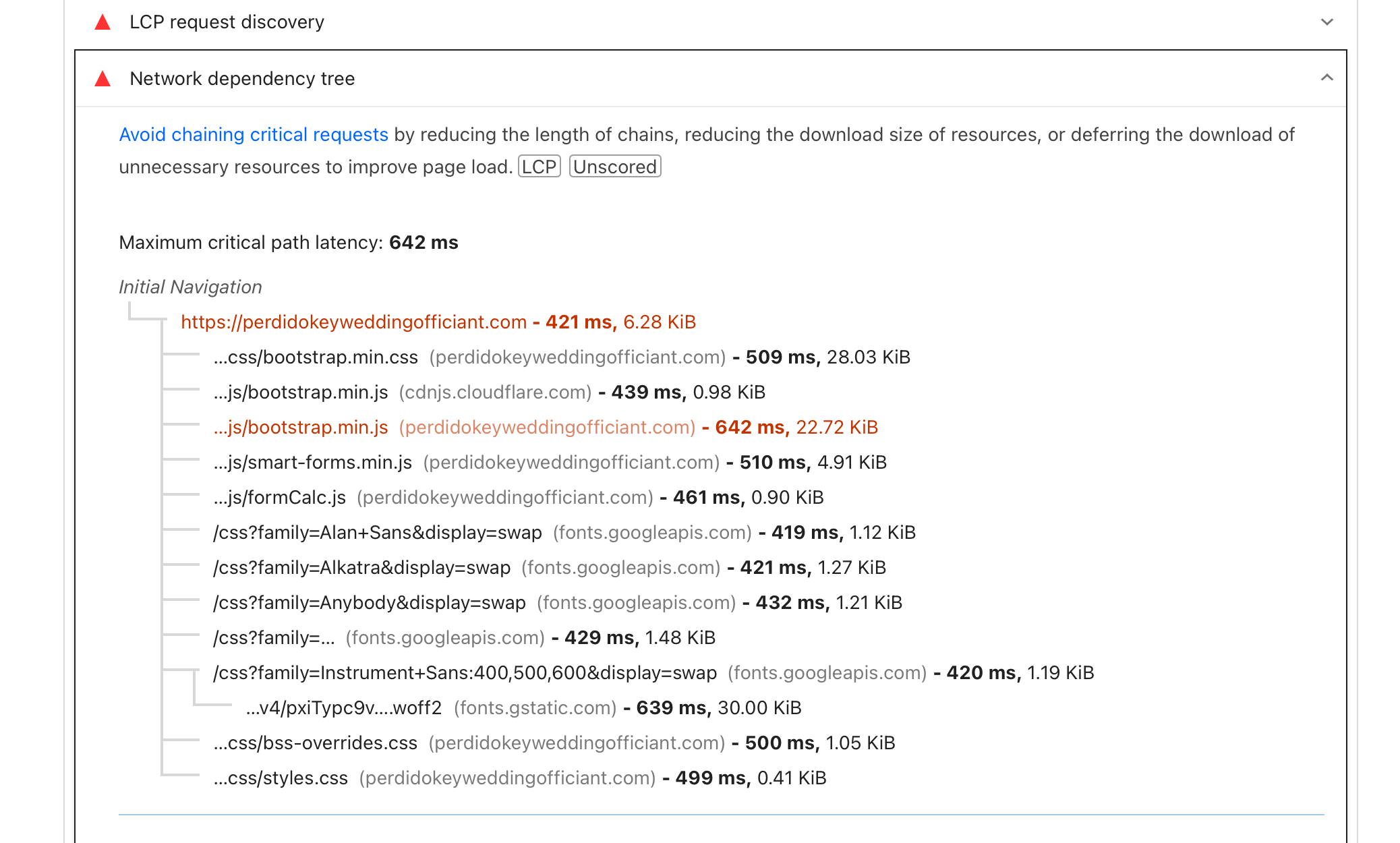Click the Network dependency tree heading
The height and width of the screenshot is (843, 1400).
coord(242,79)
